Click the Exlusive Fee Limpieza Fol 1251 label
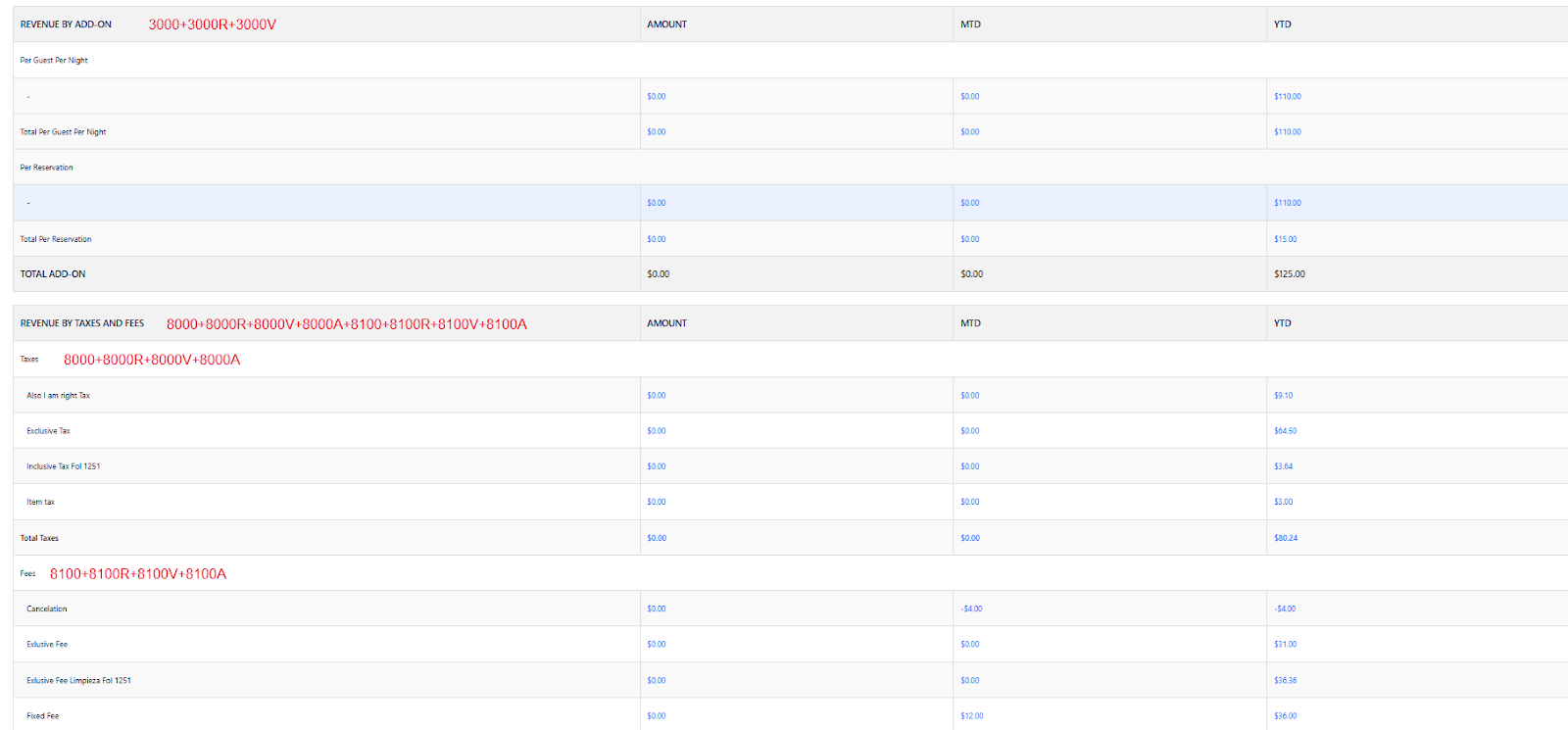The width and height of the screenshot is (1568, 730). 78,680
